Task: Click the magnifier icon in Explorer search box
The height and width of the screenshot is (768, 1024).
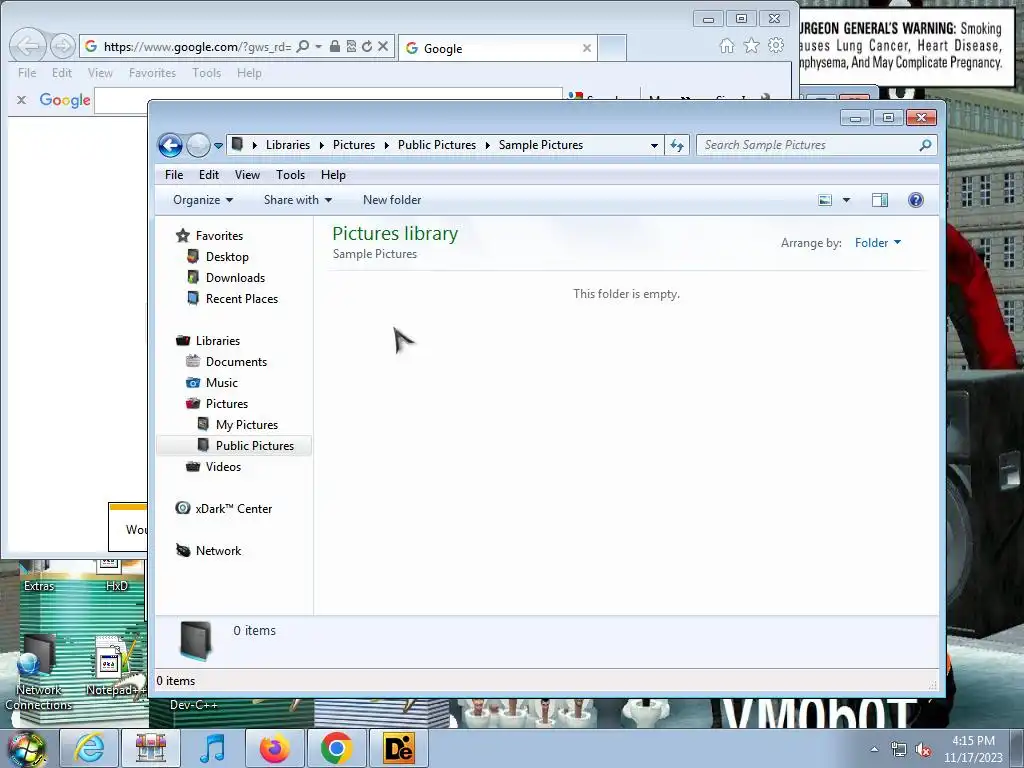Action: [x=925, y=145]
